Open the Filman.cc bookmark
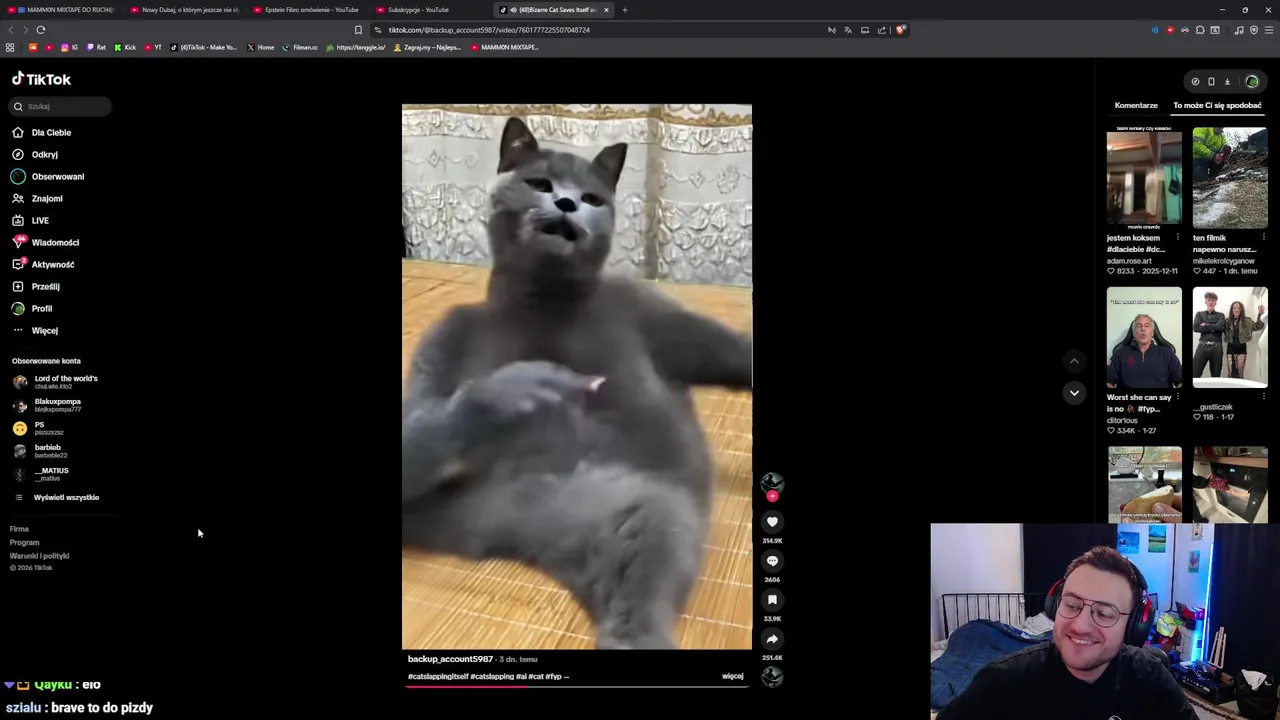Viewport: 1280px width, 720px height. pyautogui.click(x=300, y=47)
